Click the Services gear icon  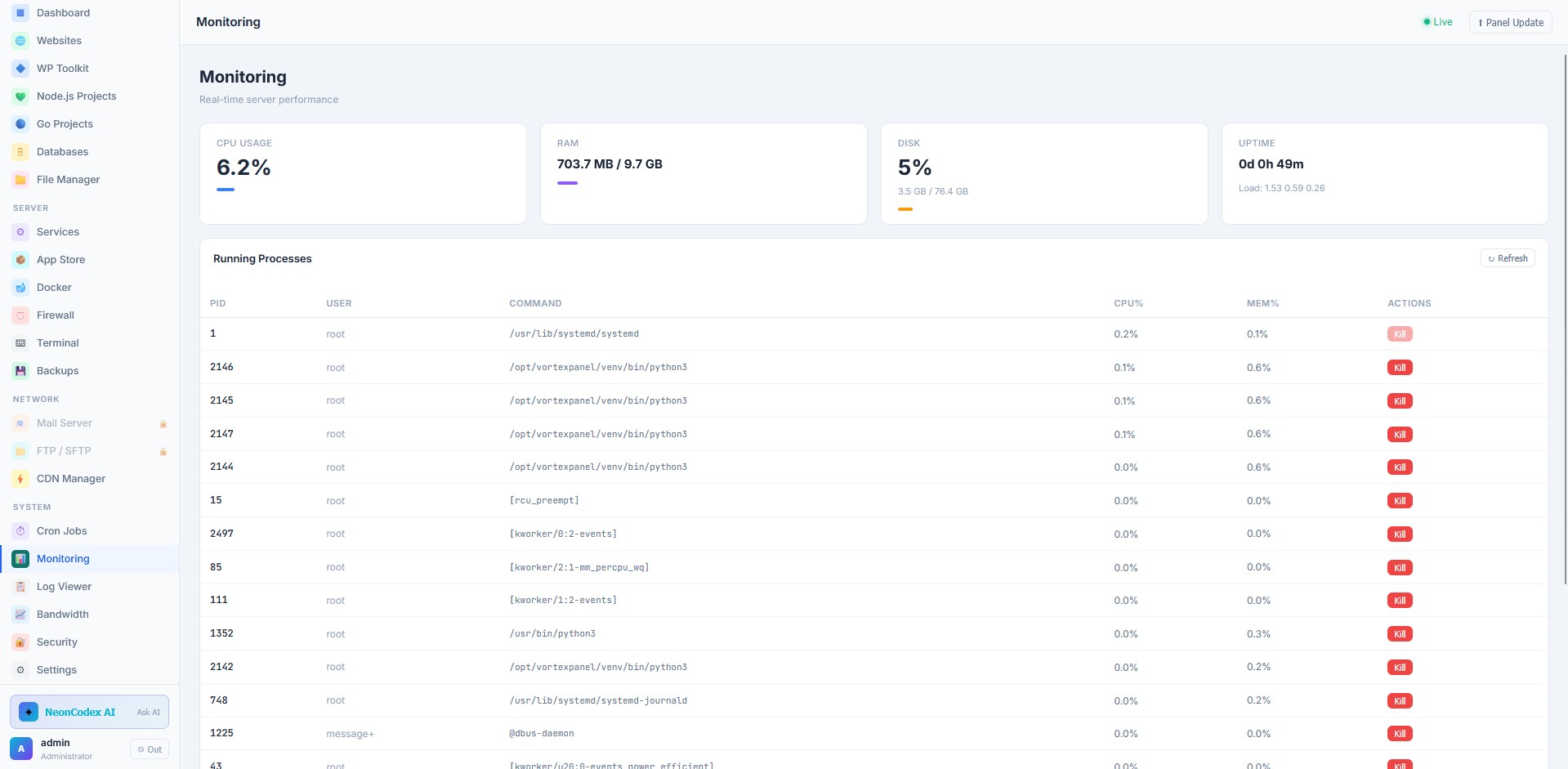(20, 232)
